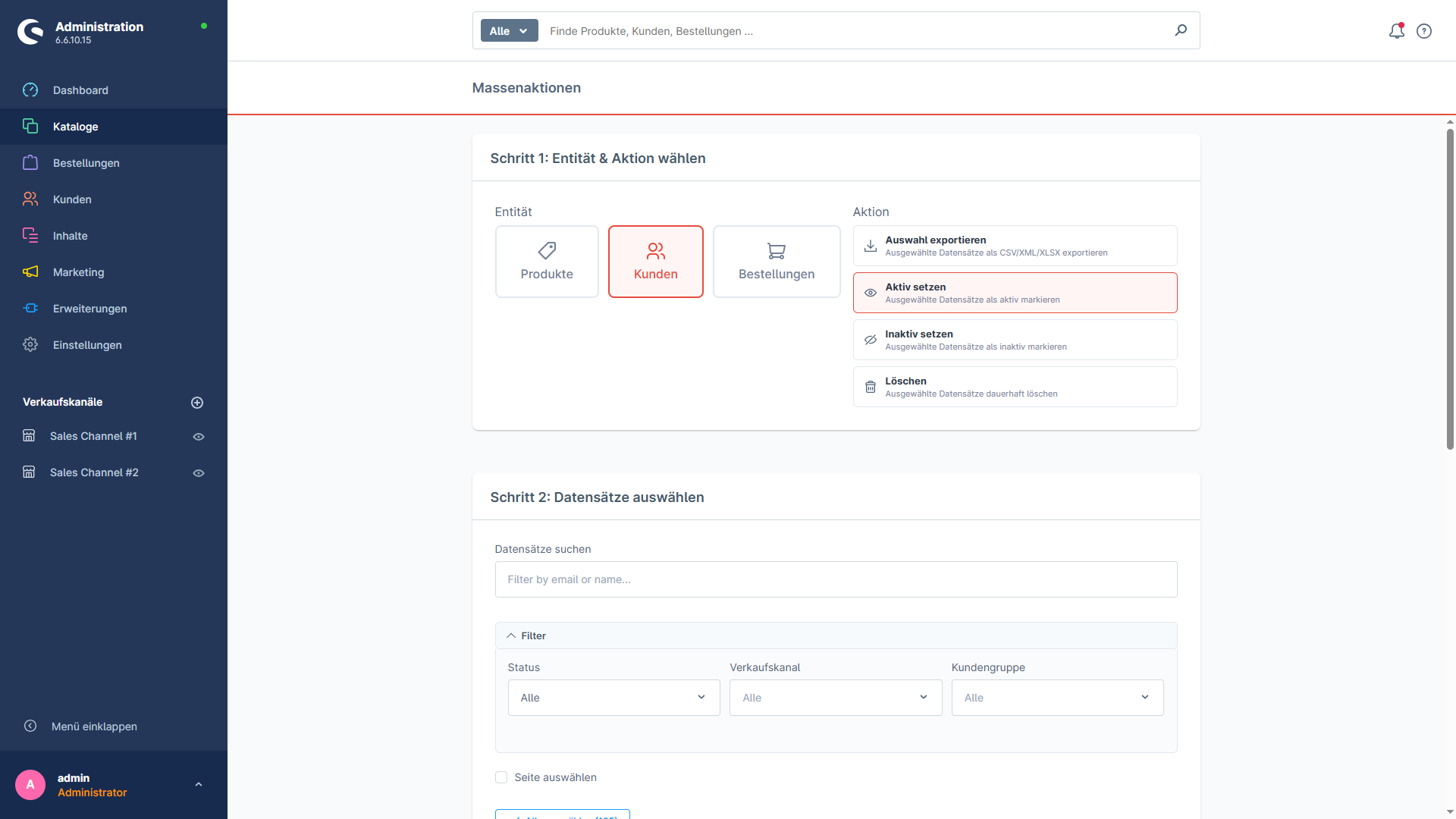
Task: Choose the Löschen action
Action: point(1015,387)
